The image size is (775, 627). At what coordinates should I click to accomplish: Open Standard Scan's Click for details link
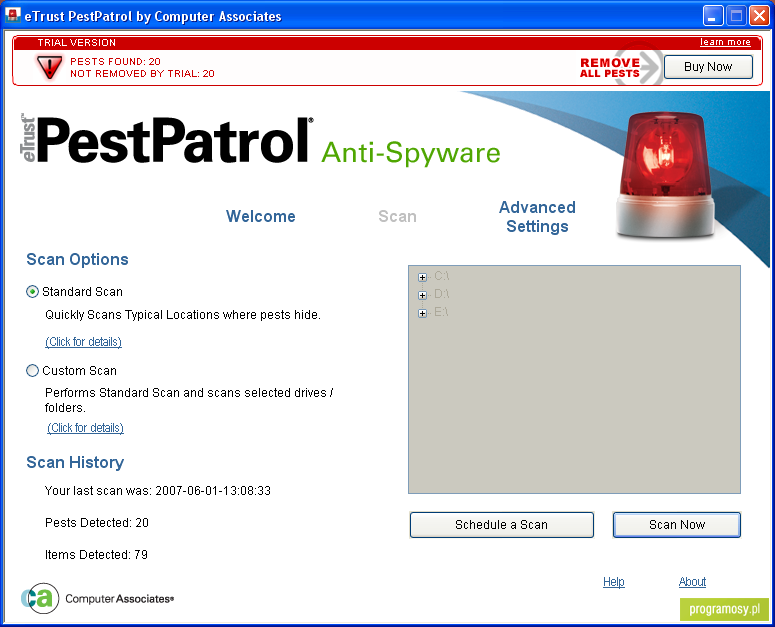pyautogui.click(x=84, y=342)
